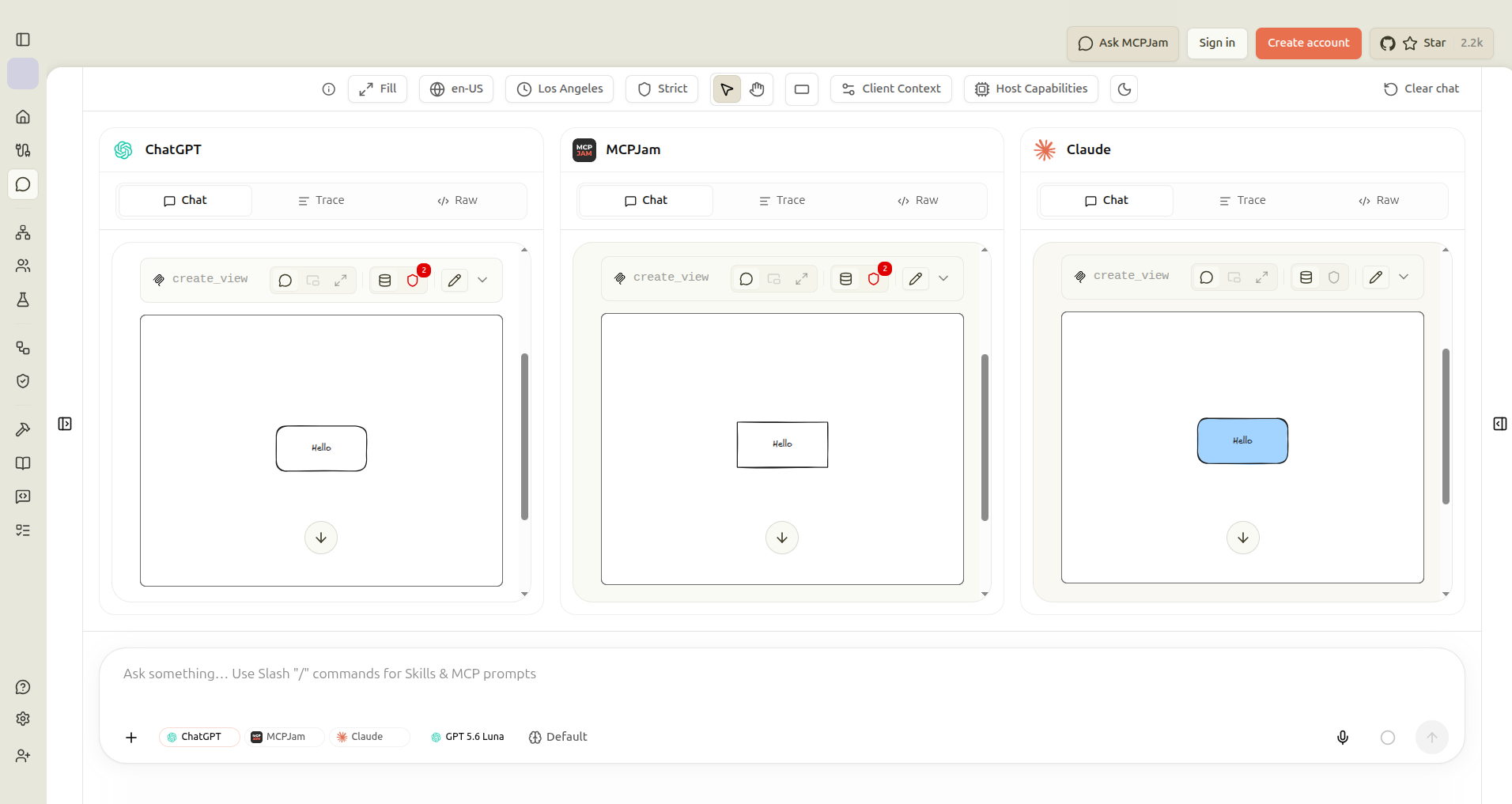Expand MCPJam create_view chevron
This screenshot has width=1512, height=804.
(943, 279)
